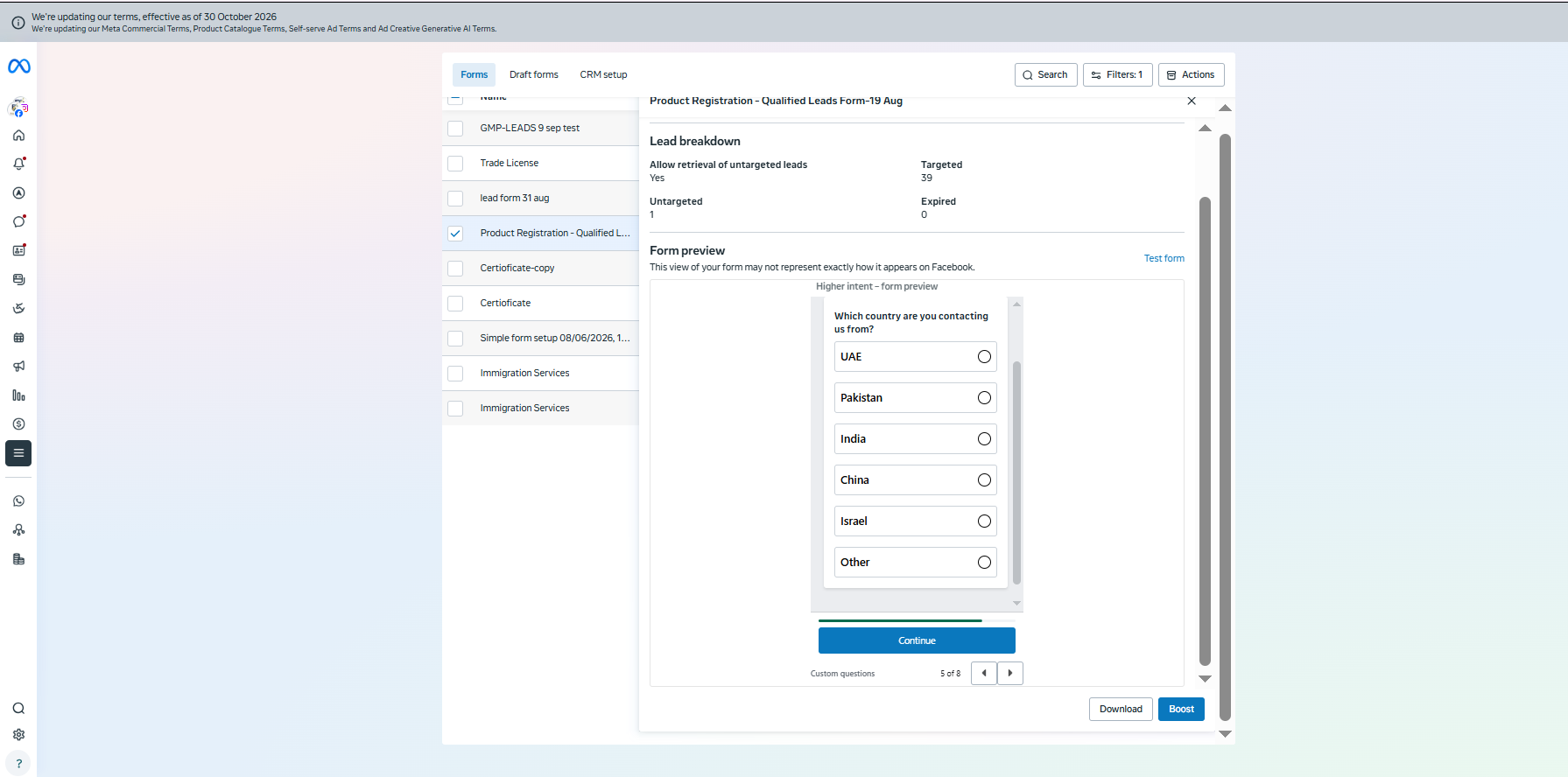The height and width of the screenshot is (777, 1568).
Task: Click the Boost button
Action: coord(1181,709)
